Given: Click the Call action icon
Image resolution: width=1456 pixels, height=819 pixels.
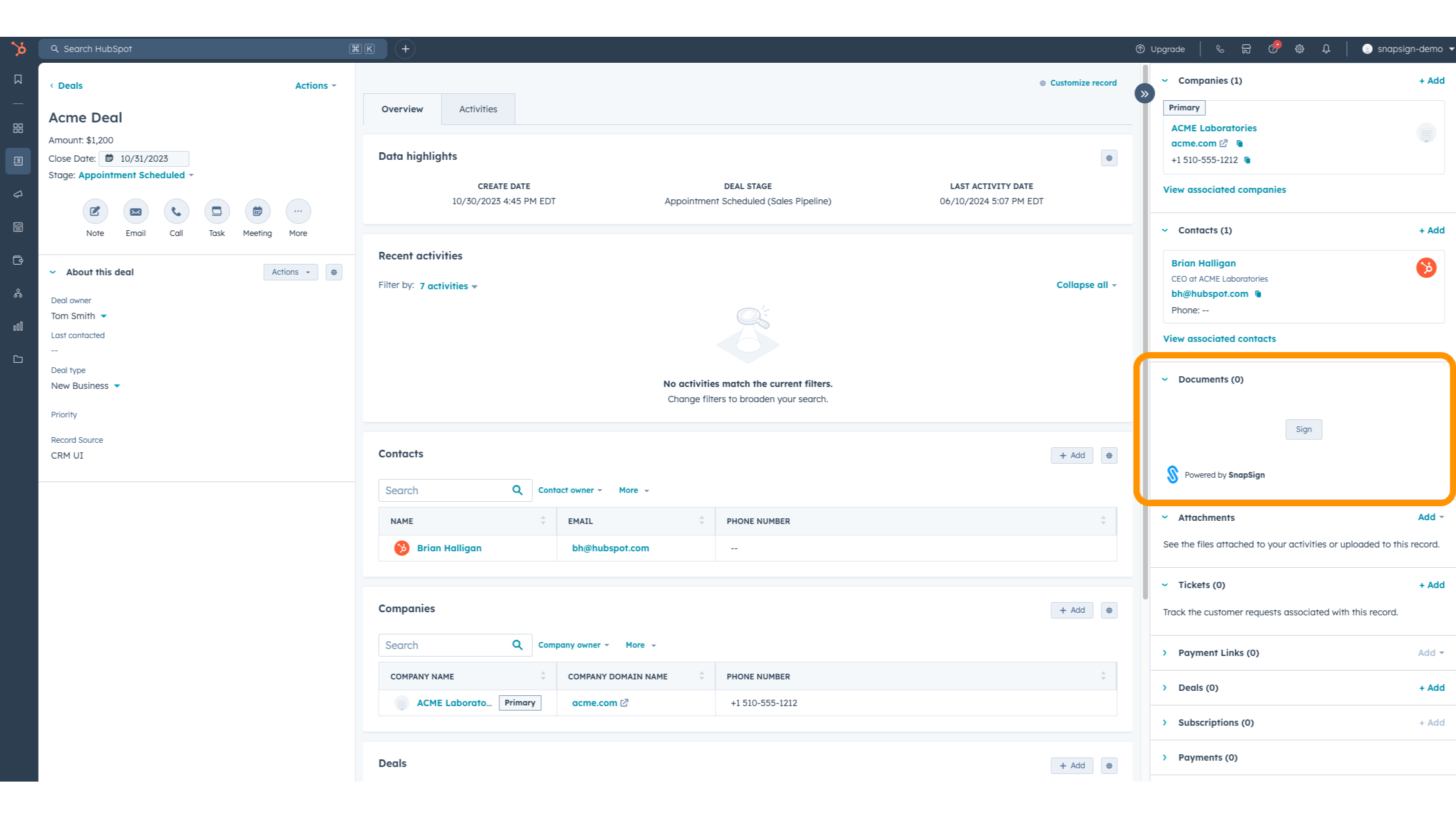Looking at the screenshot, I should click(x=176, y=211).
